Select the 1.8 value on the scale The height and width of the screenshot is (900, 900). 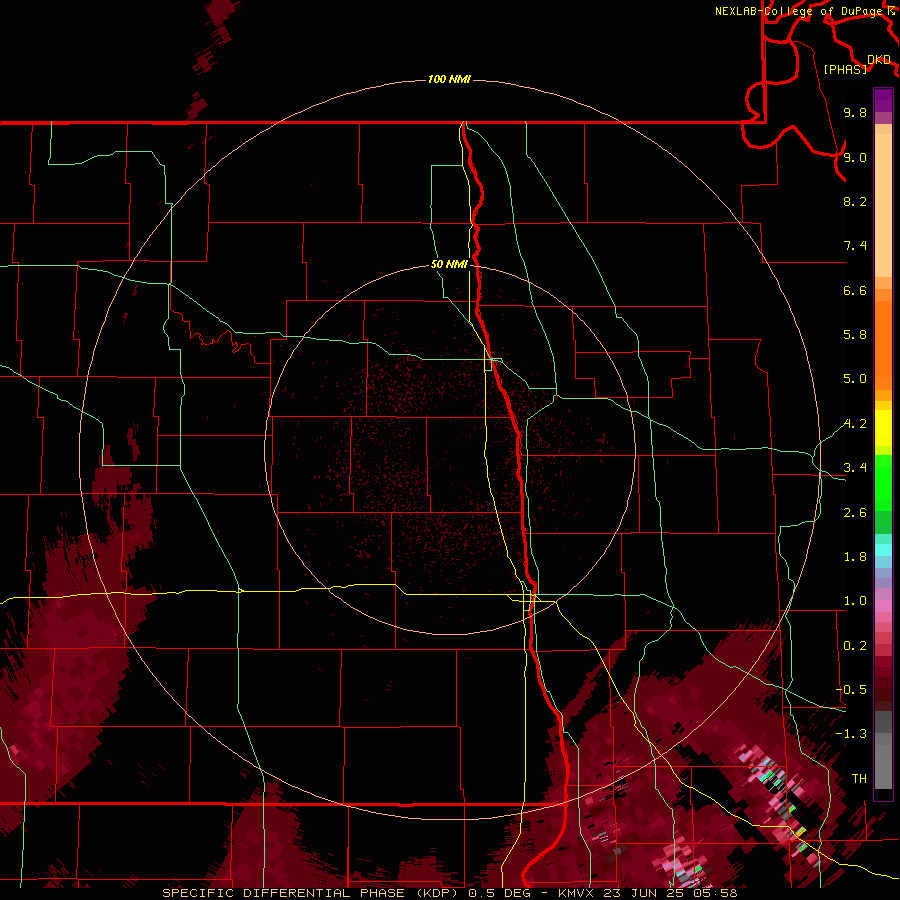tap(855, 557)
